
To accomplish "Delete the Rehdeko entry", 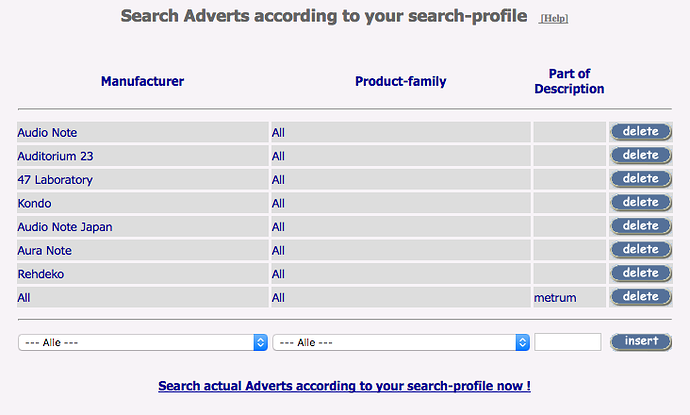I will pyautogui.click(x=641, y=273).
